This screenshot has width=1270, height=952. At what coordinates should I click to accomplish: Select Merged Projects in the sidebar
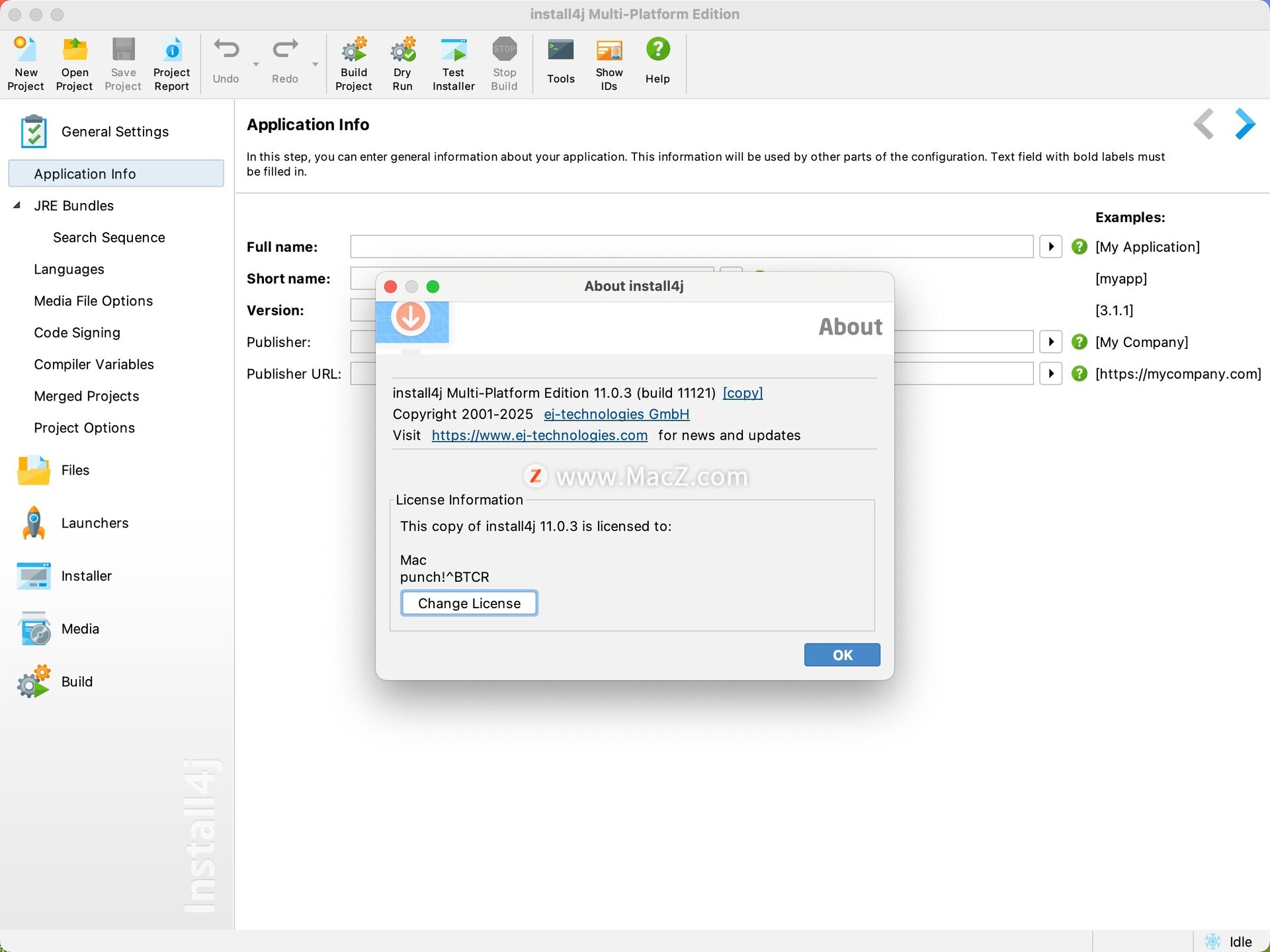pyautogui.click(x=87, y=396)
